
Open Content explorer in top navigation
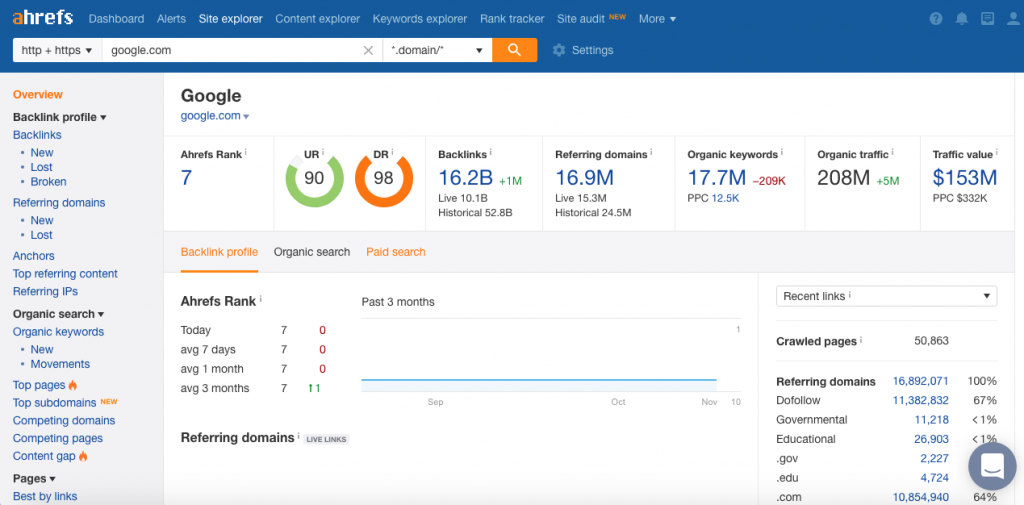click(317, 19)
